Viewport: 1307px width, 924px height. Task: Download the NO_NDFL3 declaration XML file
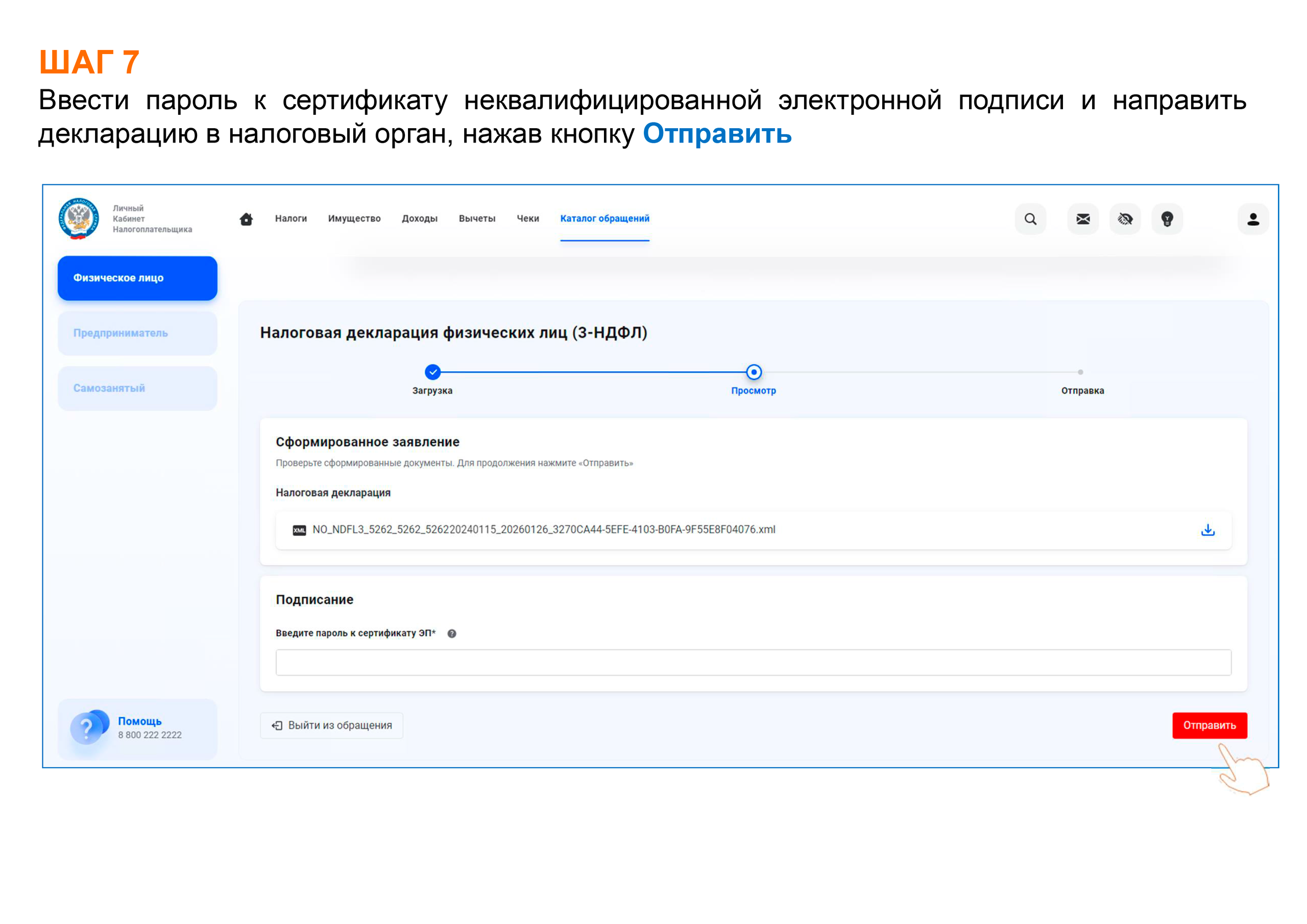(1208, 529)
